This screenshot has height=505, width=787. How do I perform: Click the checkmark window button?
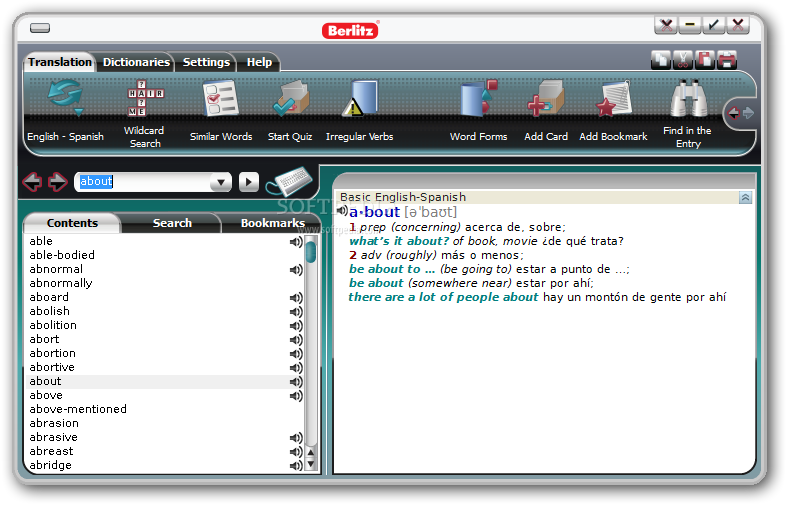click(x=714, y=25)
